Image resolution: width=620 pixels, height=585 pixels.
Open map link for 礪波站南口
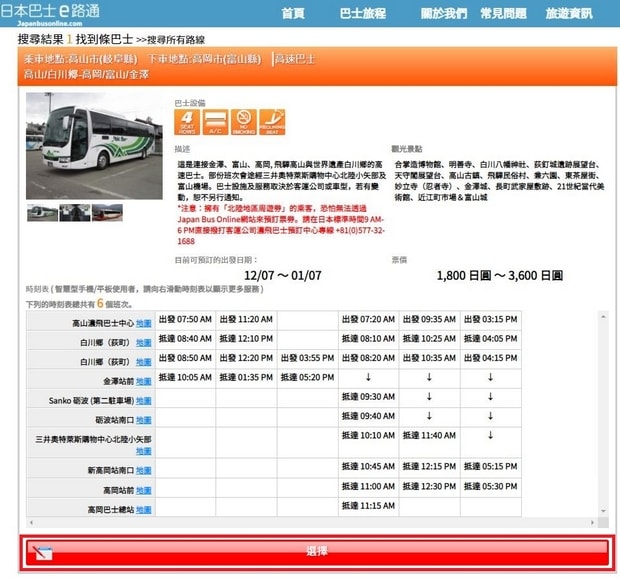pyautogui.click(x=144, y=420)
